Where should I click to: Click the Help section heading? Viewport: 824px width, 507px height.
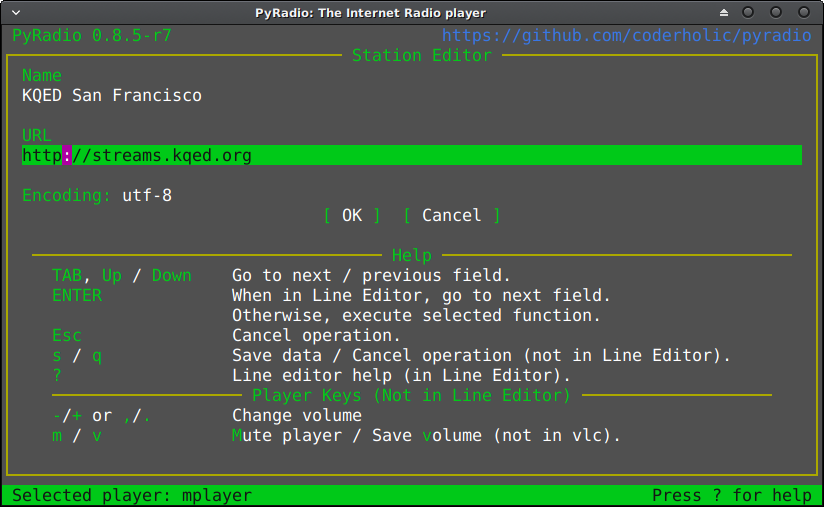click(411, 255)
